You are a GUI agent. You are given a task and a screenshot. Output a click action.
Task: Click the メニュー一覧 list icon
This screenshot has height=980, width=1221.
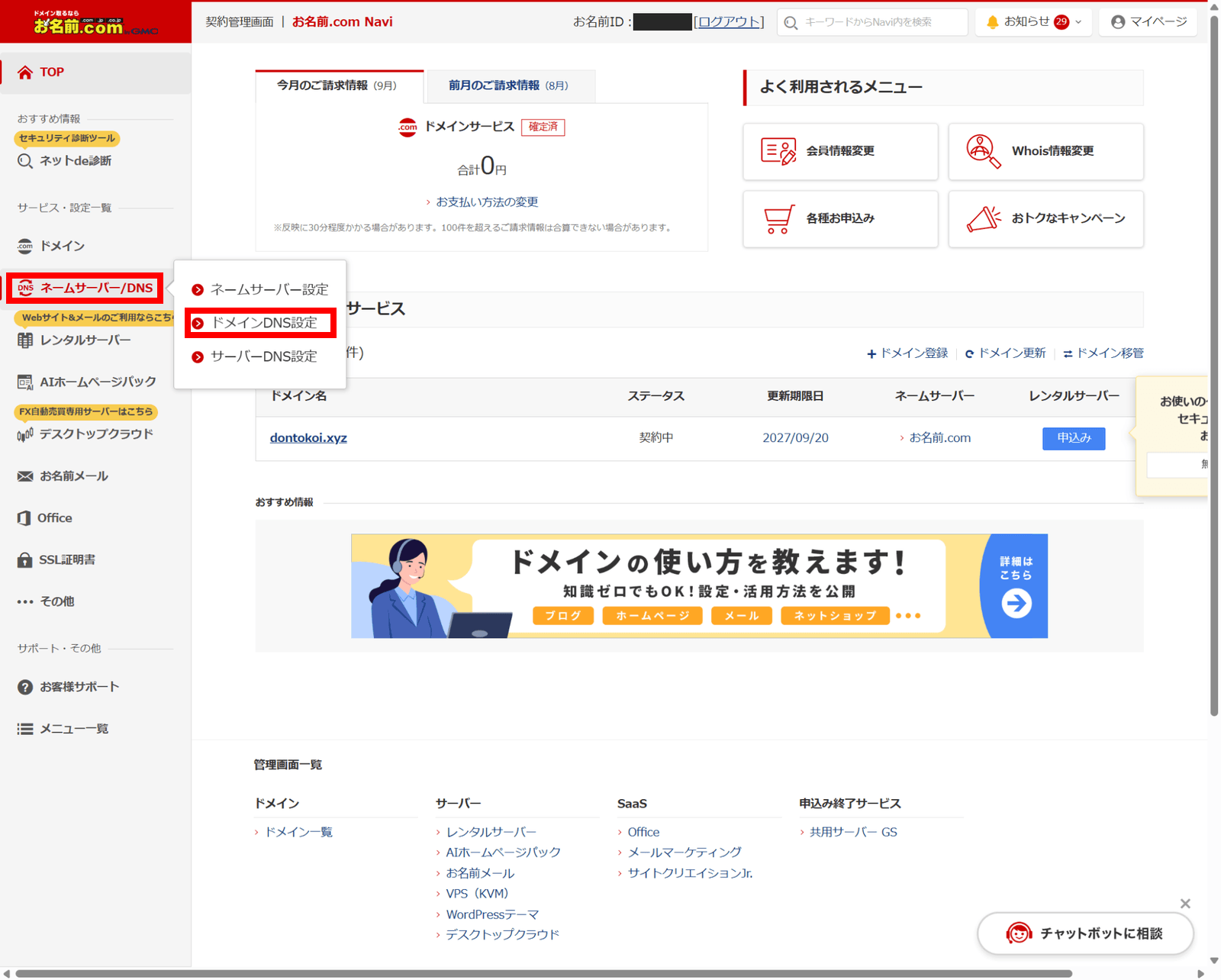tap(25, 729)
